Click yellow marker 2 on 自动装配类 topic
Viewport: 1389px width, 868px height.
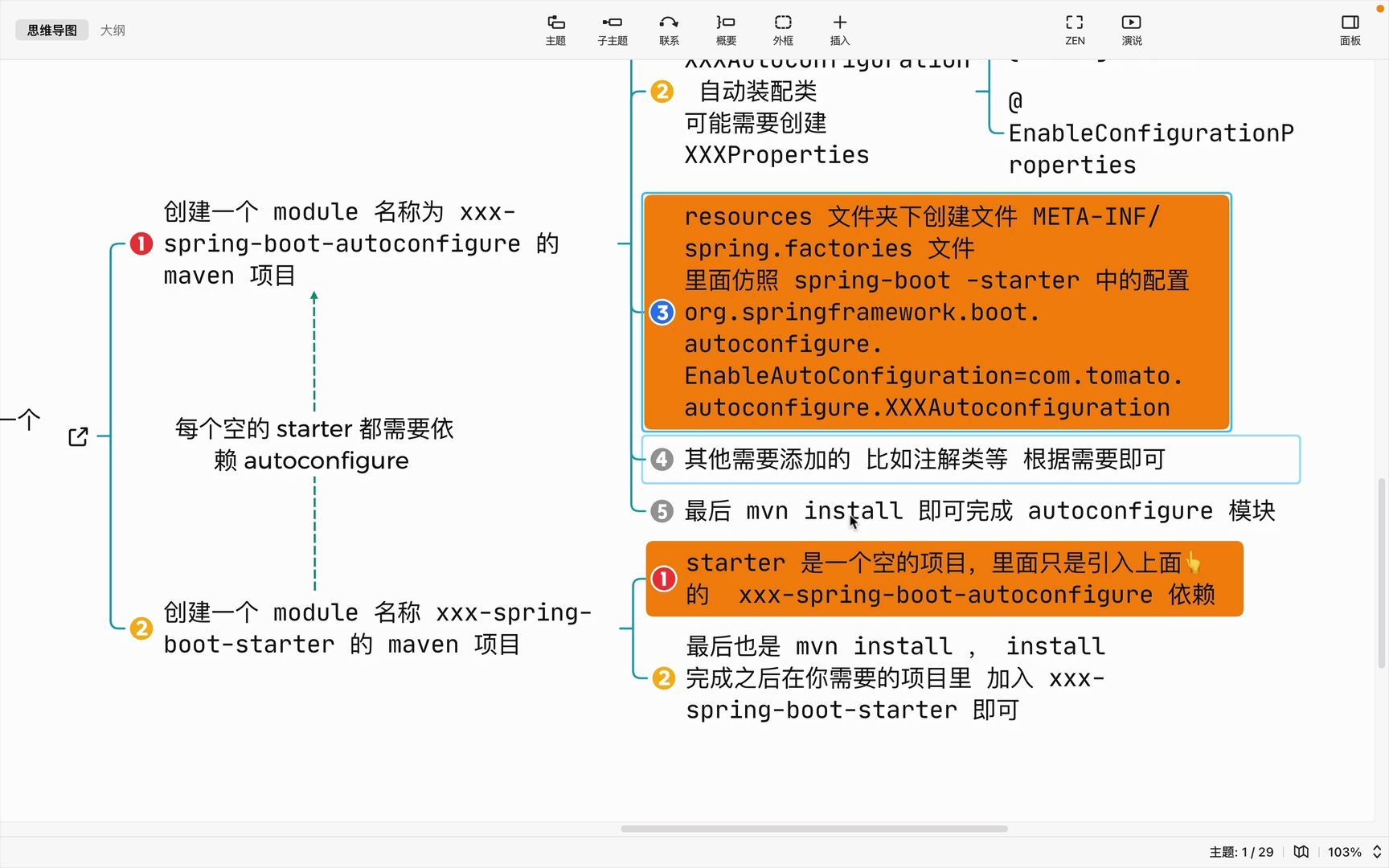(x=662, y=91)
